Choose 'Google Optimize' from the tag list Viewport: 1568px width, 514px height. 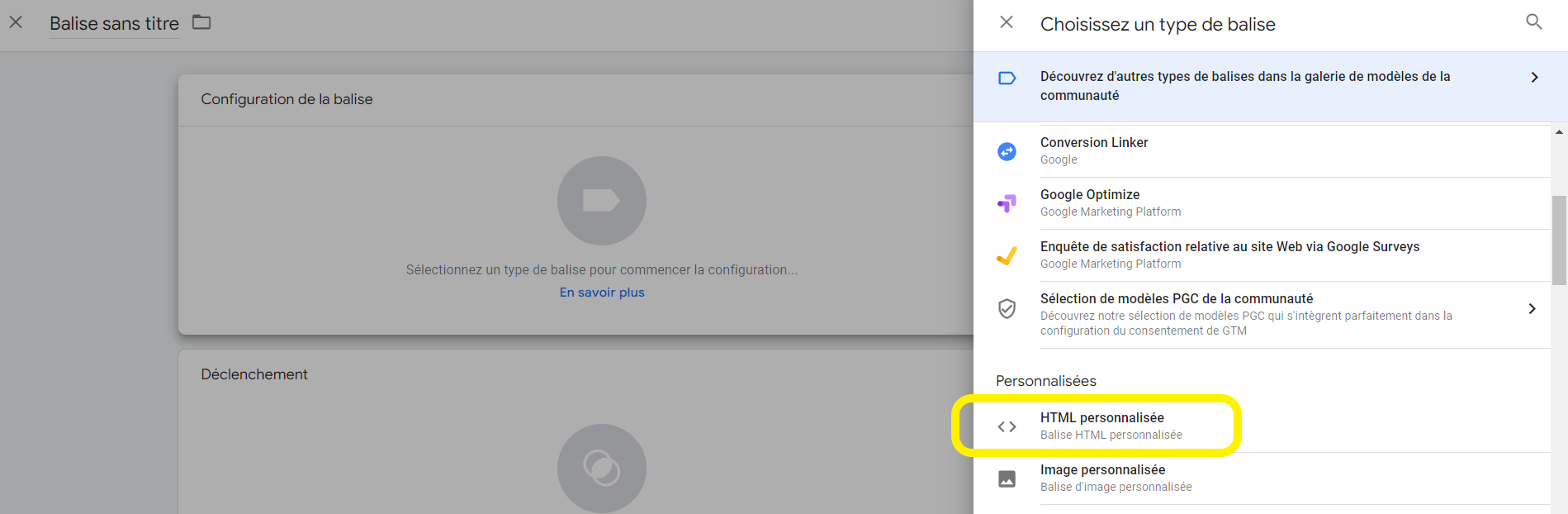coord(1090,195)
